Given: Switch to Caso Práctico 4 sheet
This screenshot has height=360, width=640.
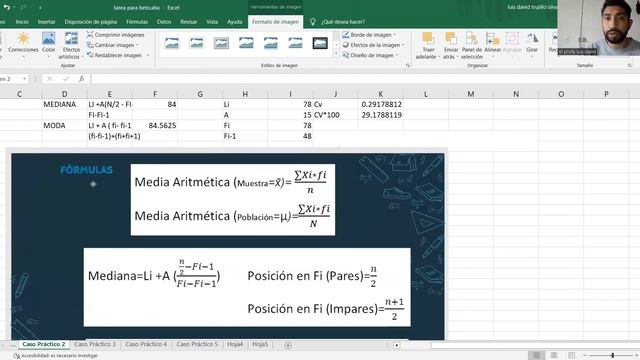Looking at the screenshot, I should point(146,344).
